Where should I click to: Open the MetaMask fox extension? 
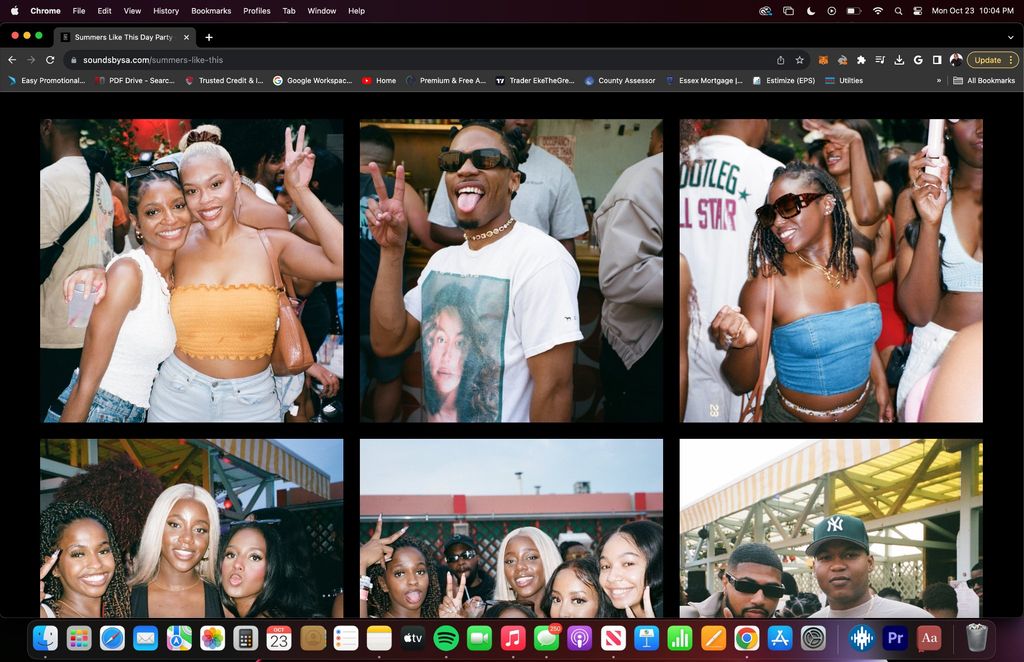click(x=824, y=60)
